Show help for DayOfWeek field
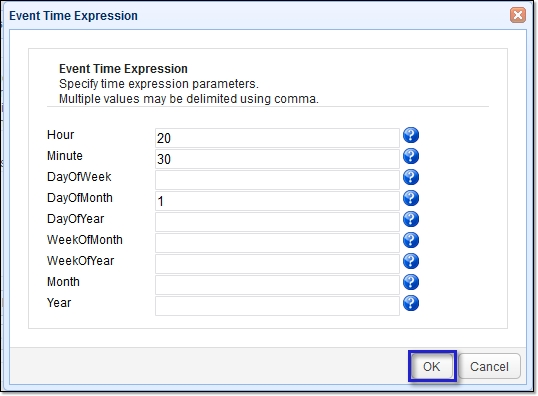 pyautogui.click(x=411, y=177)
